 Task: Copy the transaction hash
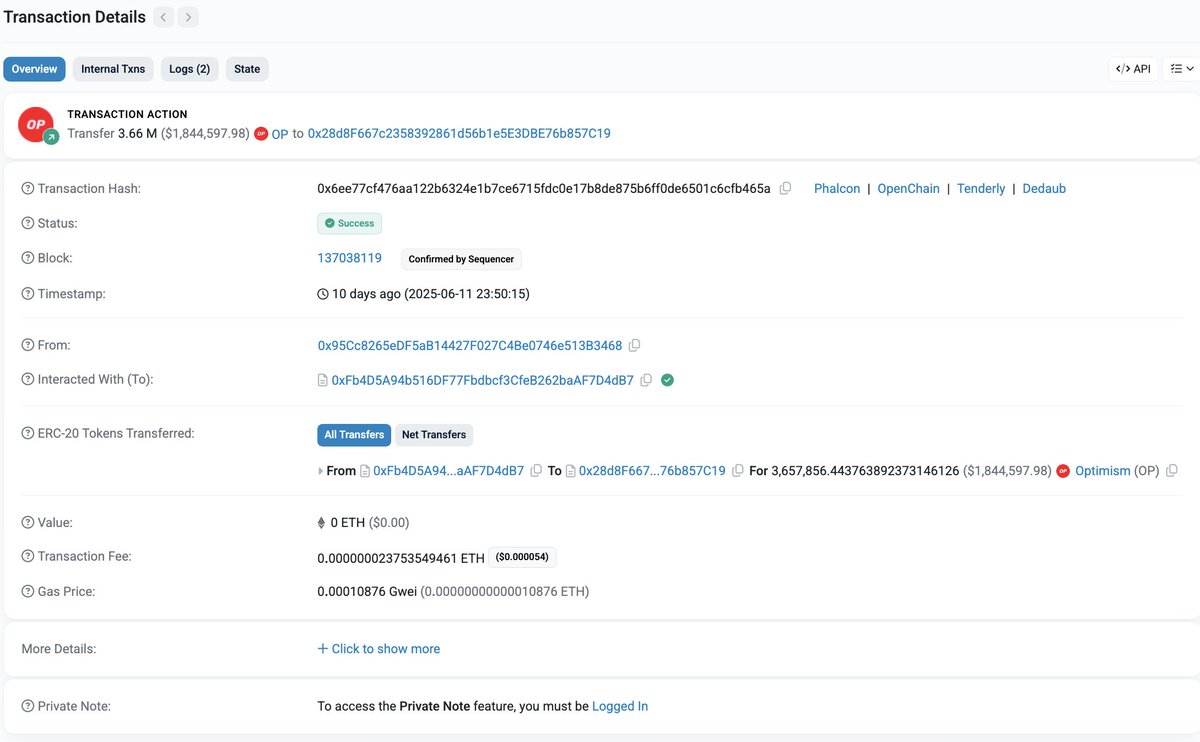(786, 188)
